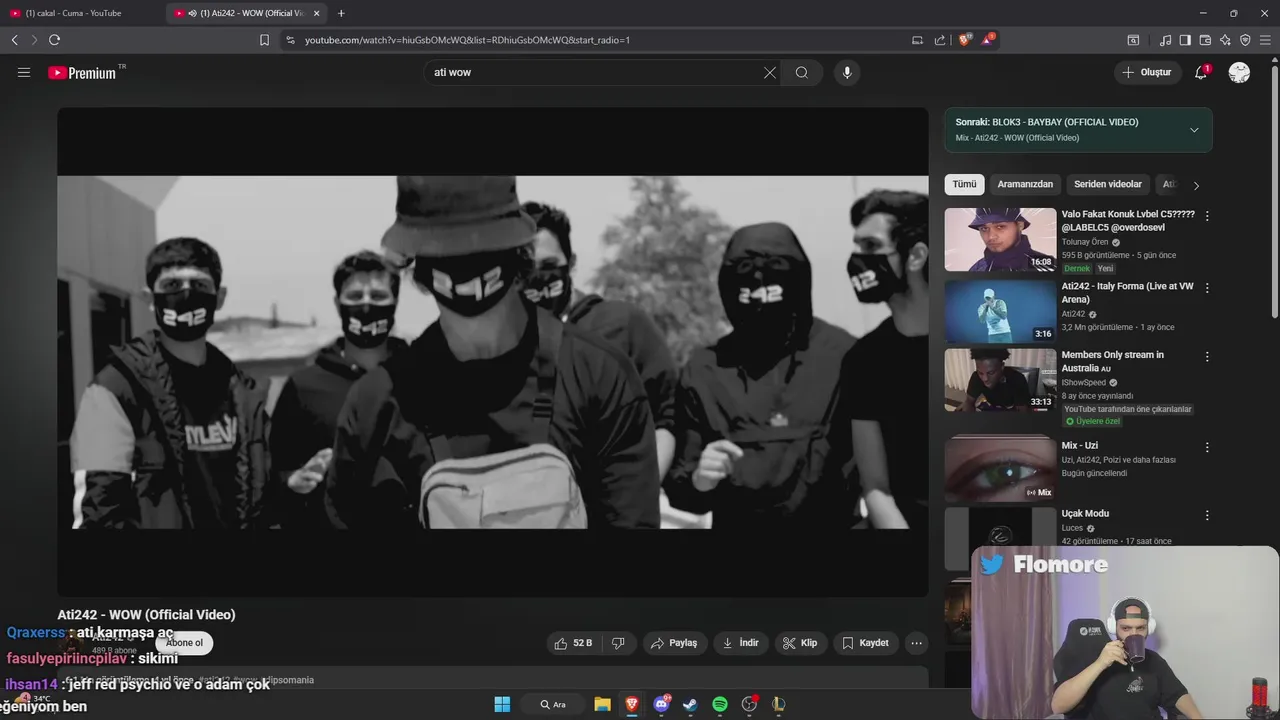Open Mix - Uzi eye thumbnail
The height and width of the screenshot is (720, 1280).
[1000, 469]
